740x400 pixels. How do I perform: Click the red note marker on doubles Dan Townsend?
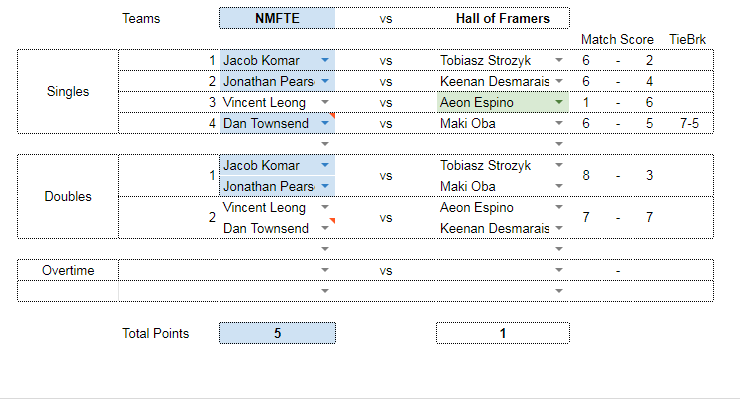coord(333,220)
